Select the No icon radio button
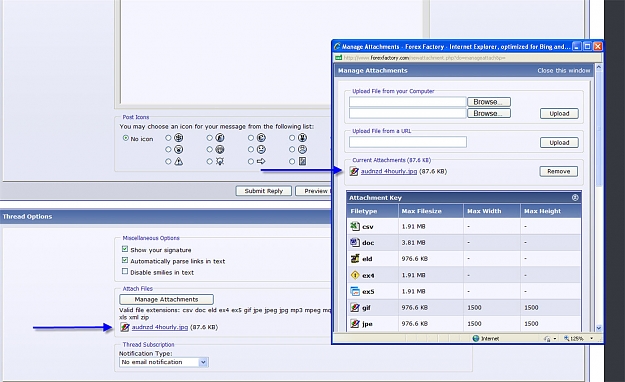Screen dimensions: 625x382 coord(126,138)
